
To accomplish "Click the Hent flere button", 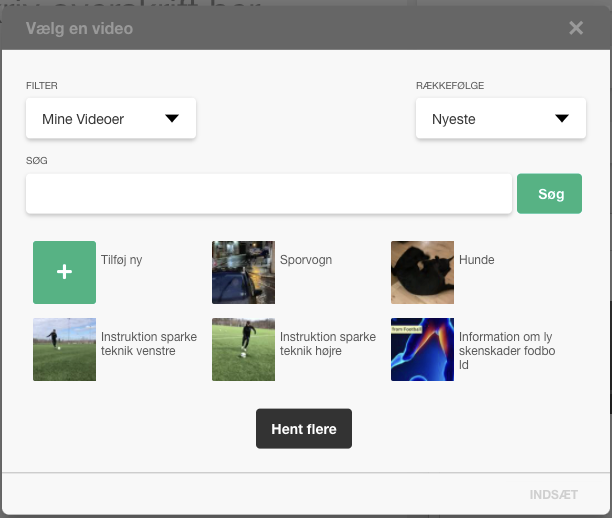I will pyautogui.click(x=304, y=429).
